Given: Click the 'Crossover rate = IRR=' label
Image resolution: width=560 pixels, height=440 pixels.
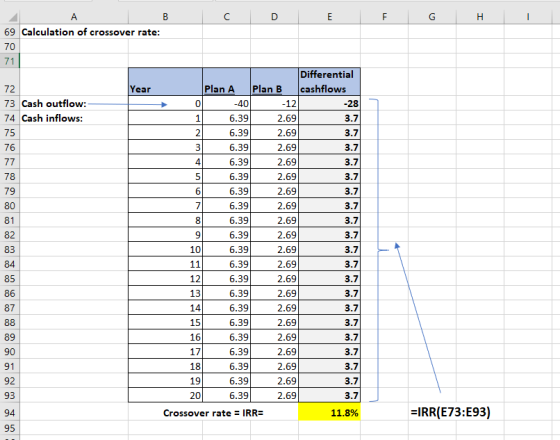Looking at the screenshot, I should click(213, 413).
